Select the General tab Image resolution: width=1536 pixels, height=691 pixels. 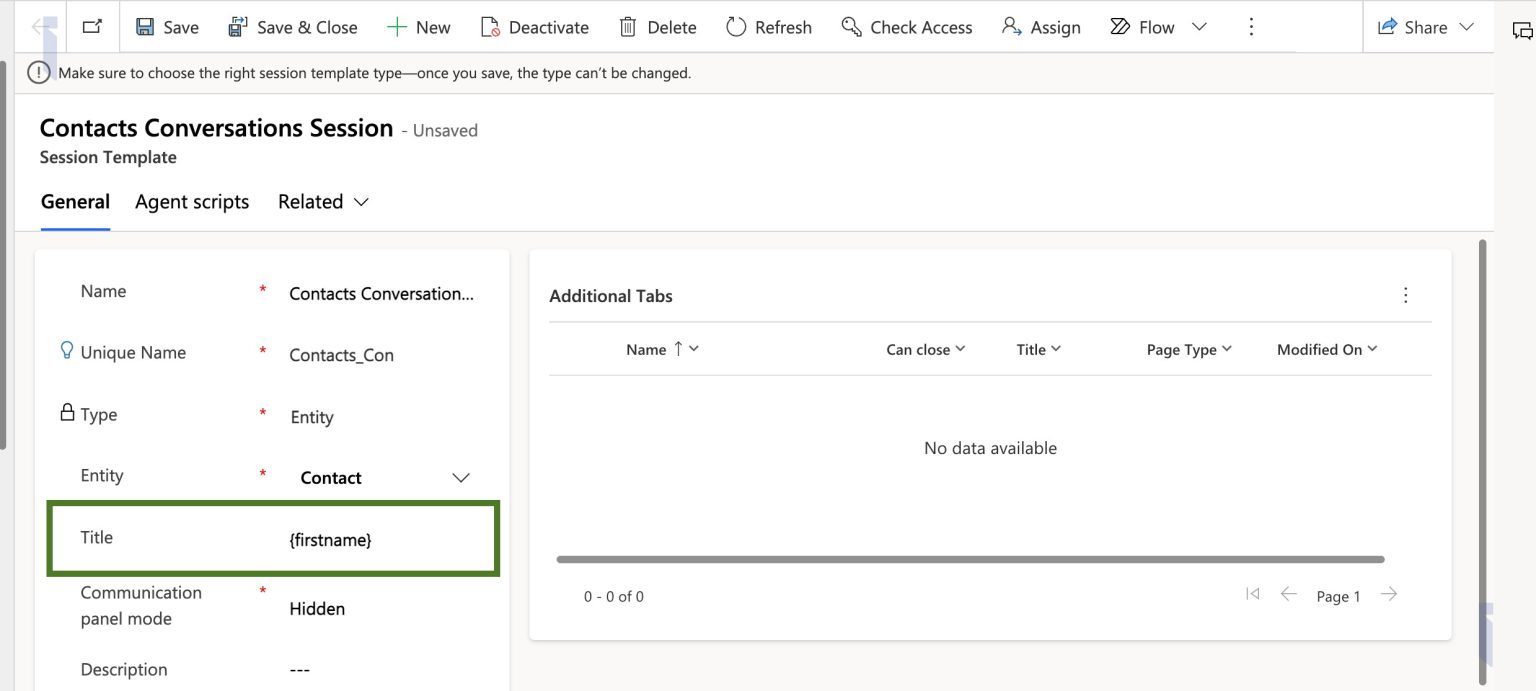tap(75, 202)
